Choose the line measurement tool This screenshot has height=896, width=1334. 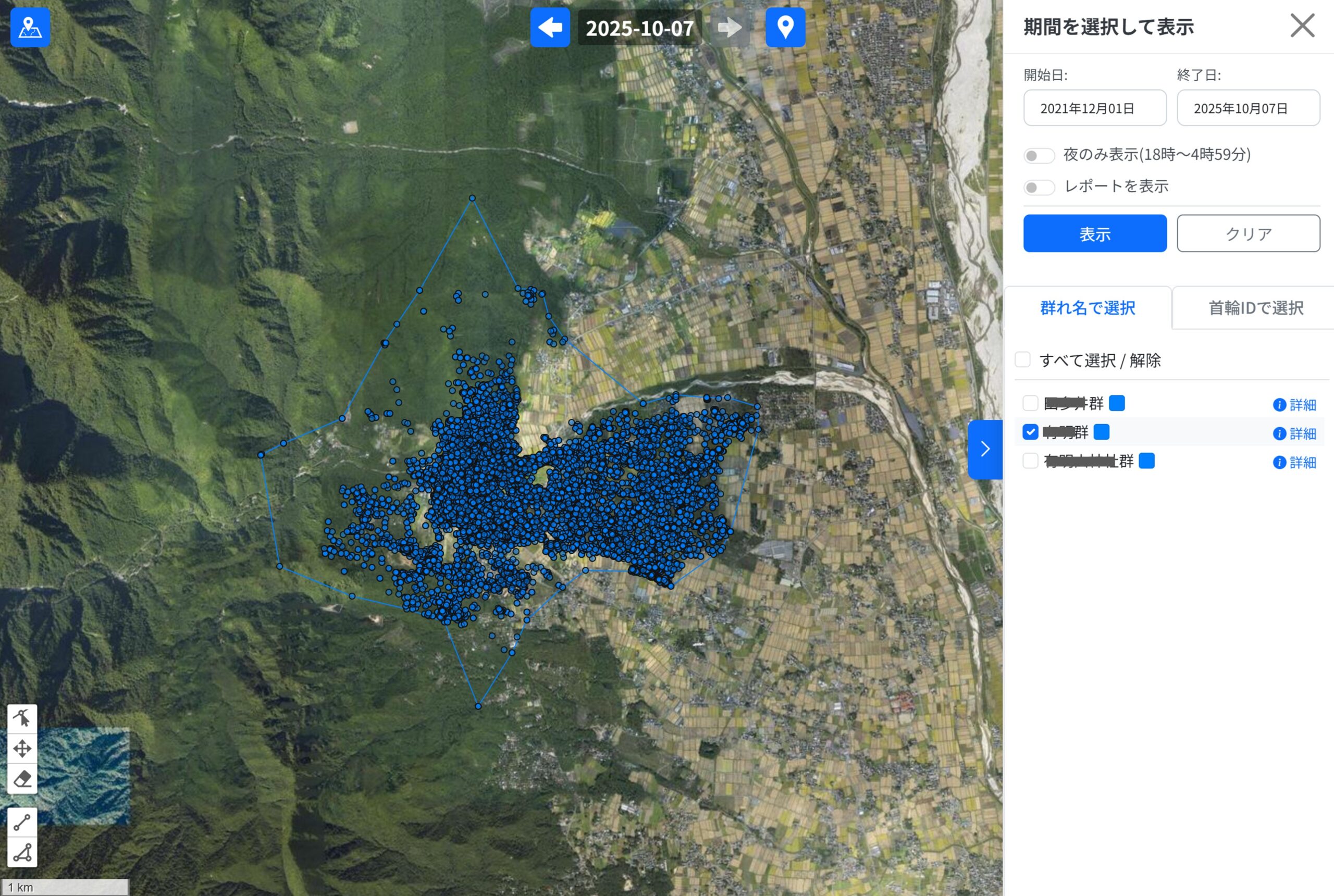click(x=22, y=822)
